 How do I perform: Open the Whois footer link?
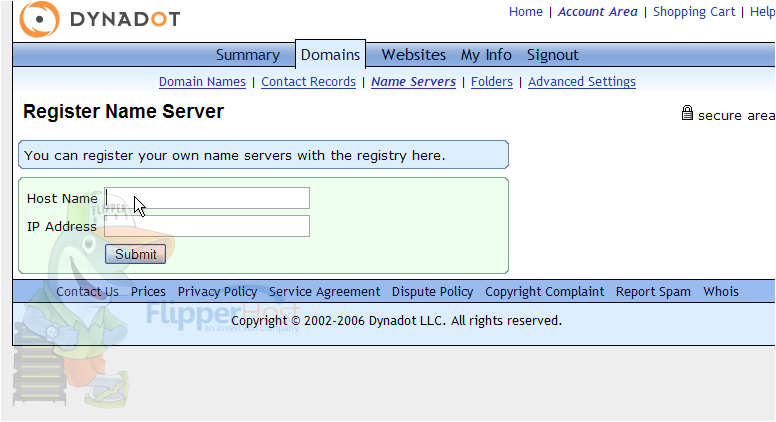pos(721,292)
